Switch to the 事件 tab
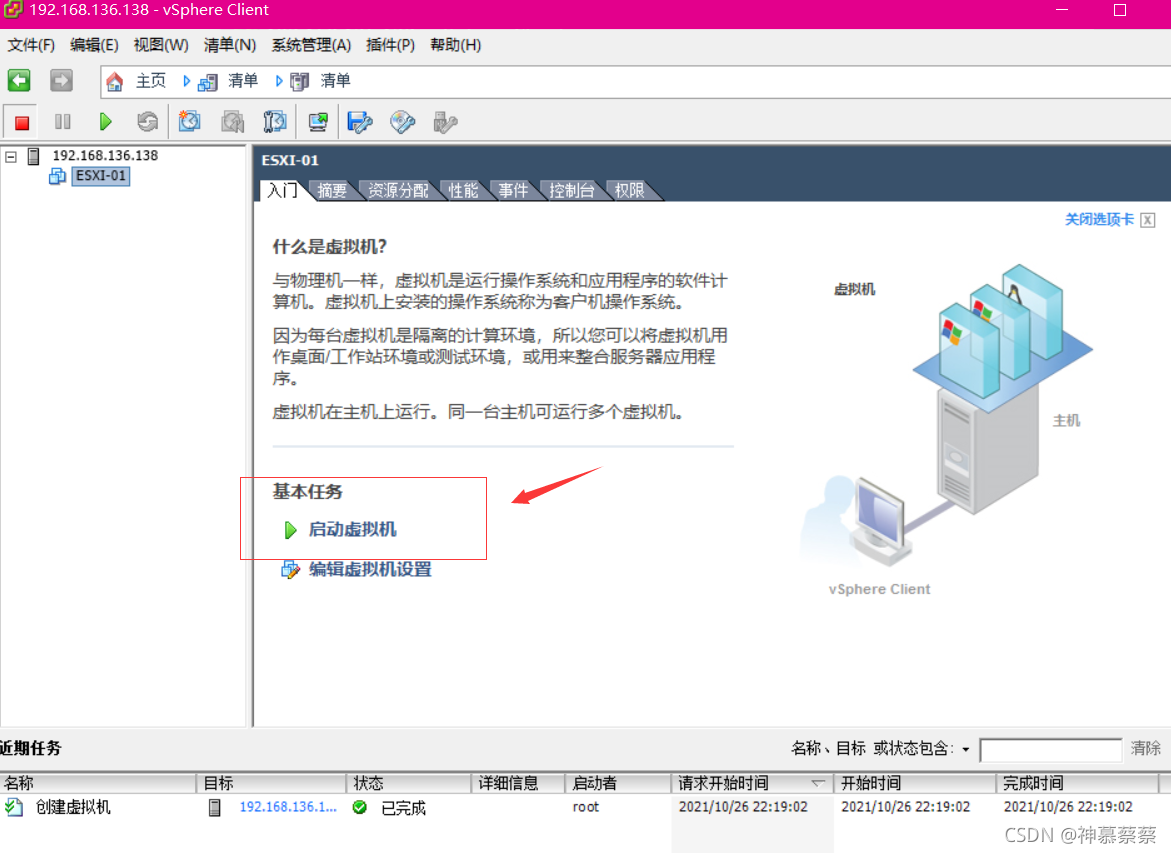 (513, 190)
